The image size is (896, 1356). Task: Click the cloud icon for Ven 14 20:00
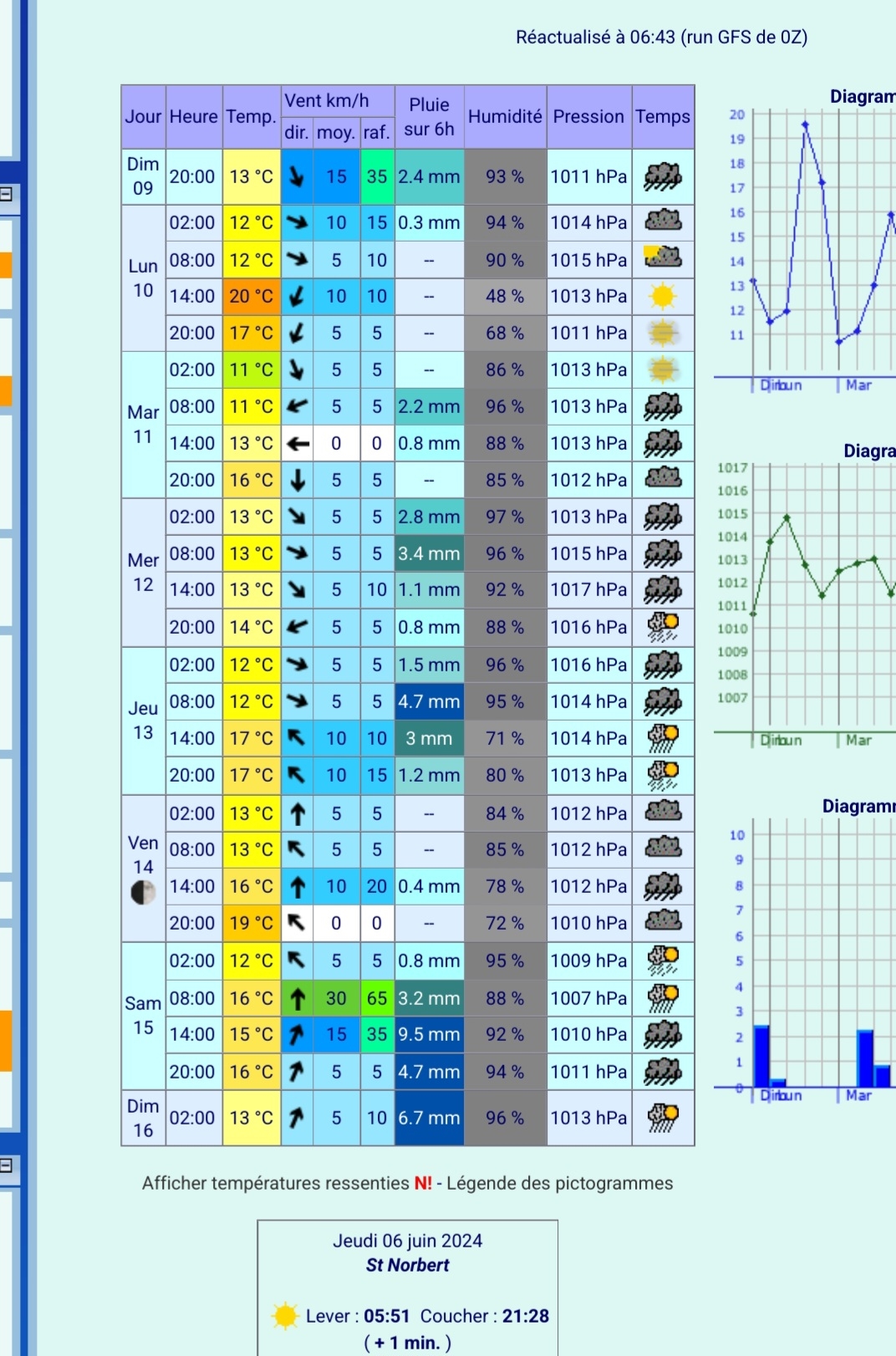pos(663,921)
